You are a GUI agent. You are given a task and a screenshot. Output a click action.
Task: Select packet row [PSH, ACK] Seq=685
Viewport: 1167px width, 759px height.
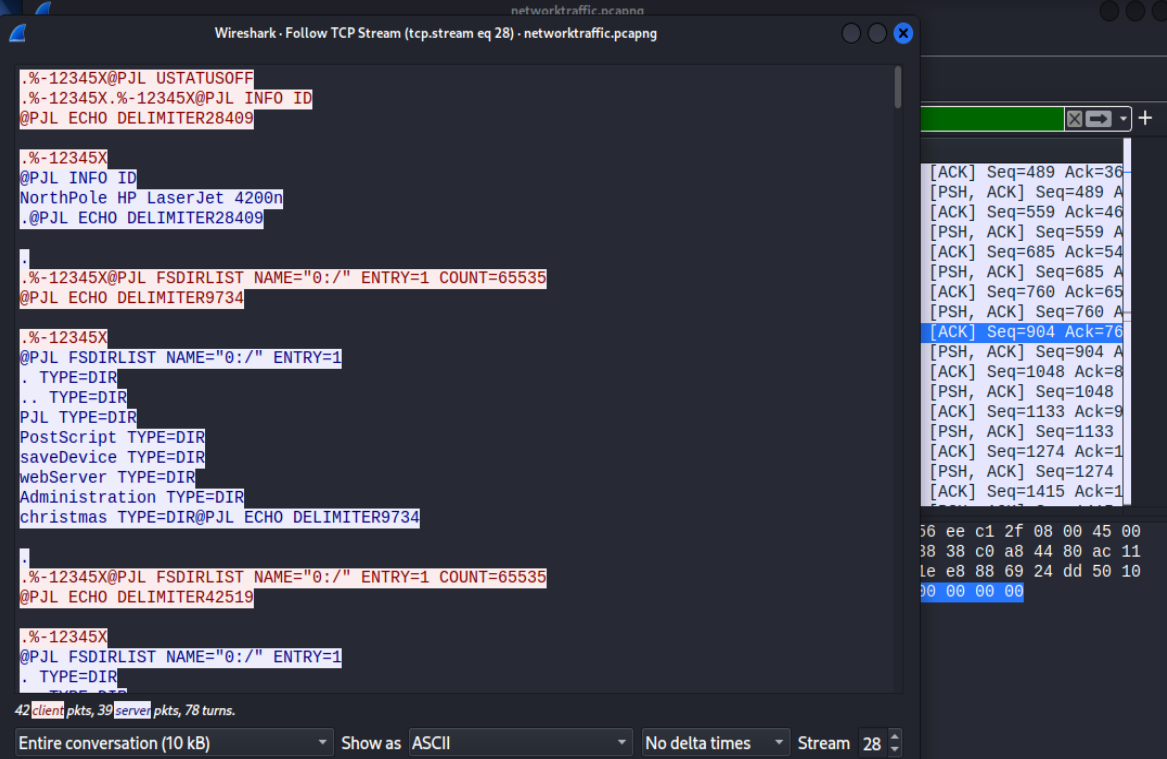(1022, 272)
